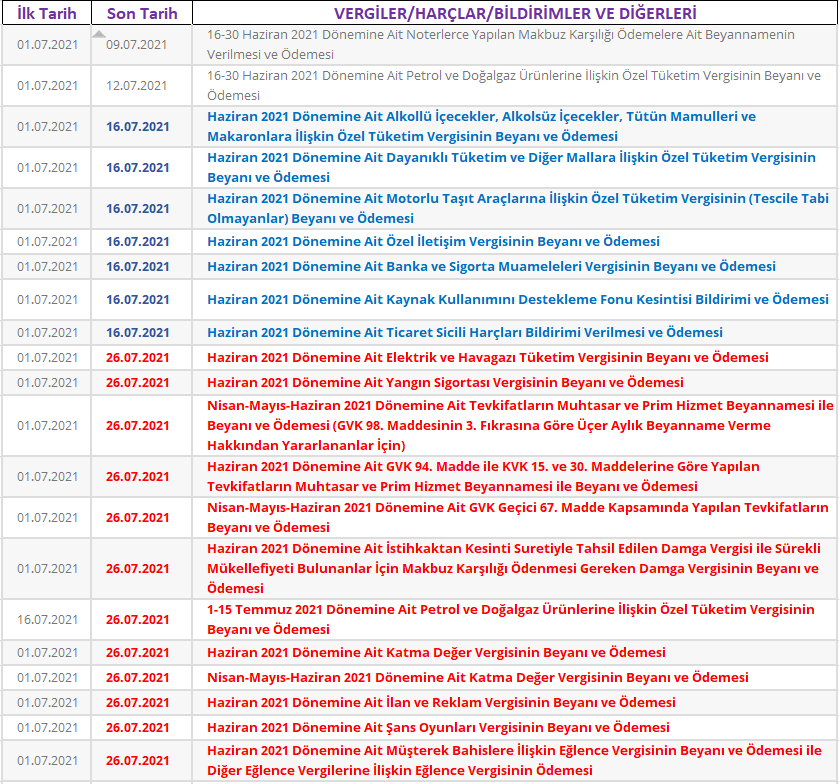Select the İlk Tarih cell '16.07.2021'

tap(48, 620)
